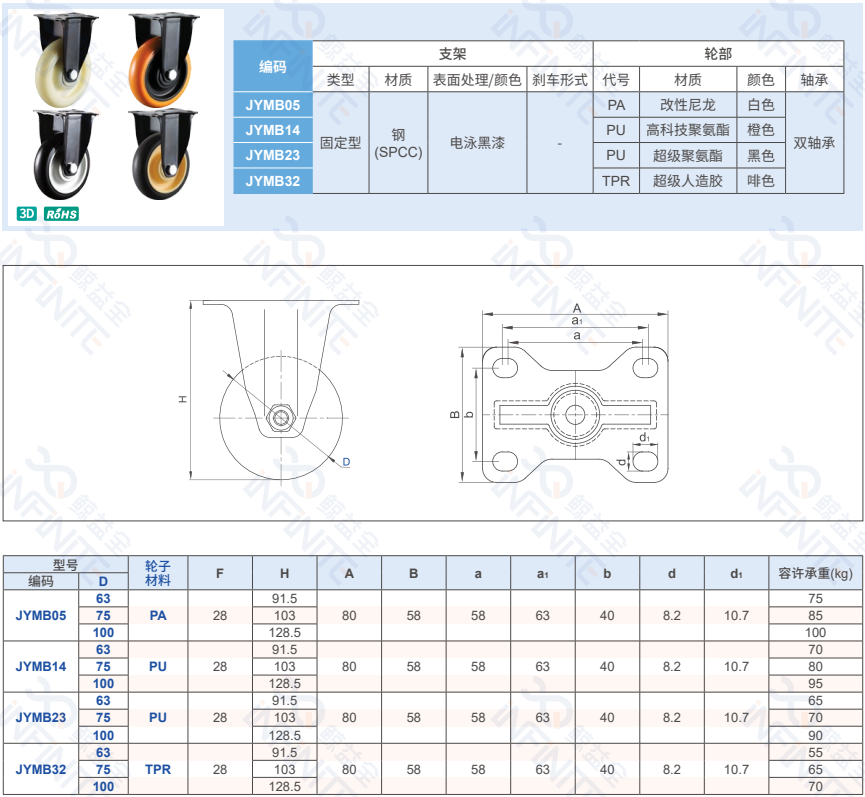Select JYMB32 in the lower dimension table
The width and height of the screenshot is (865, 797).
[x=41, y=769]
